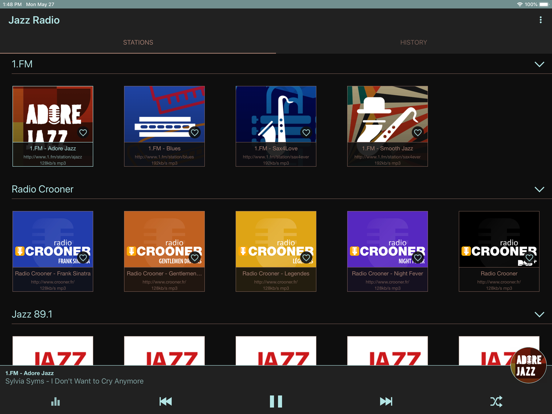Favorite Radio Crooner Frank Sinatra station

[x=83, y=257]
